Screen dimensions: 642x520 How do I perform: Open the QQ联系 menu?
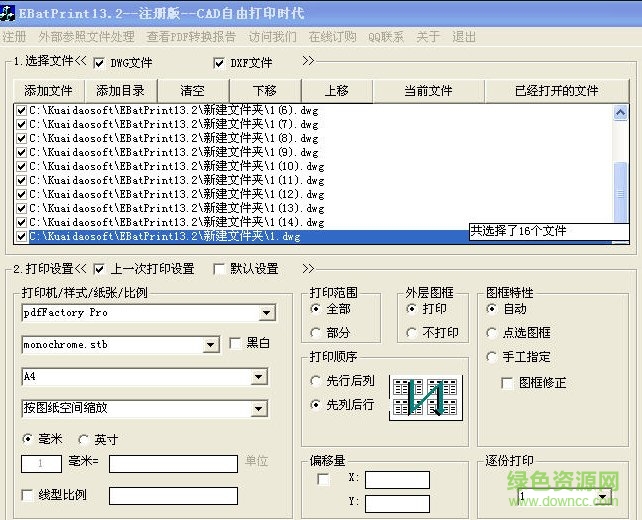[386, 37]
